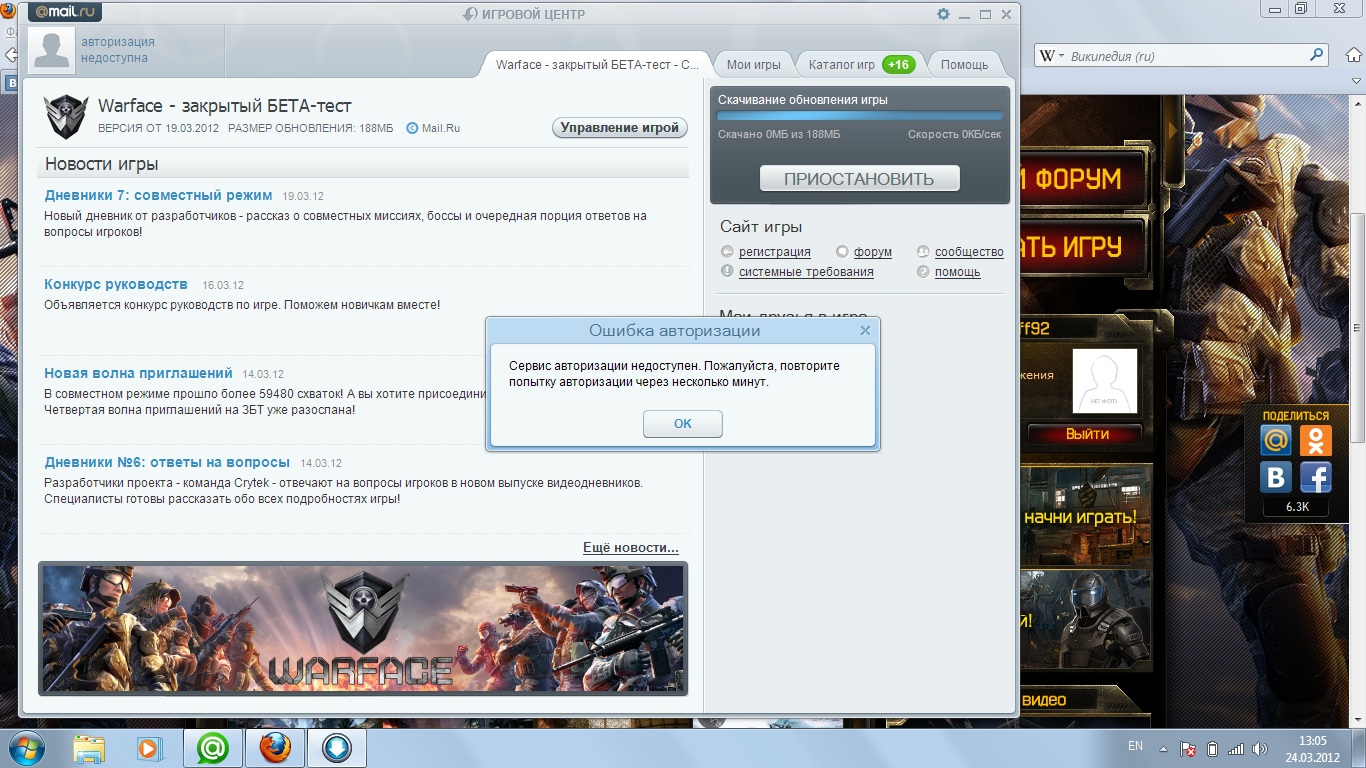Open the search engine dropdown next to W
The height and width of the screenshot is (768, 1366).
pos(1052,56)
